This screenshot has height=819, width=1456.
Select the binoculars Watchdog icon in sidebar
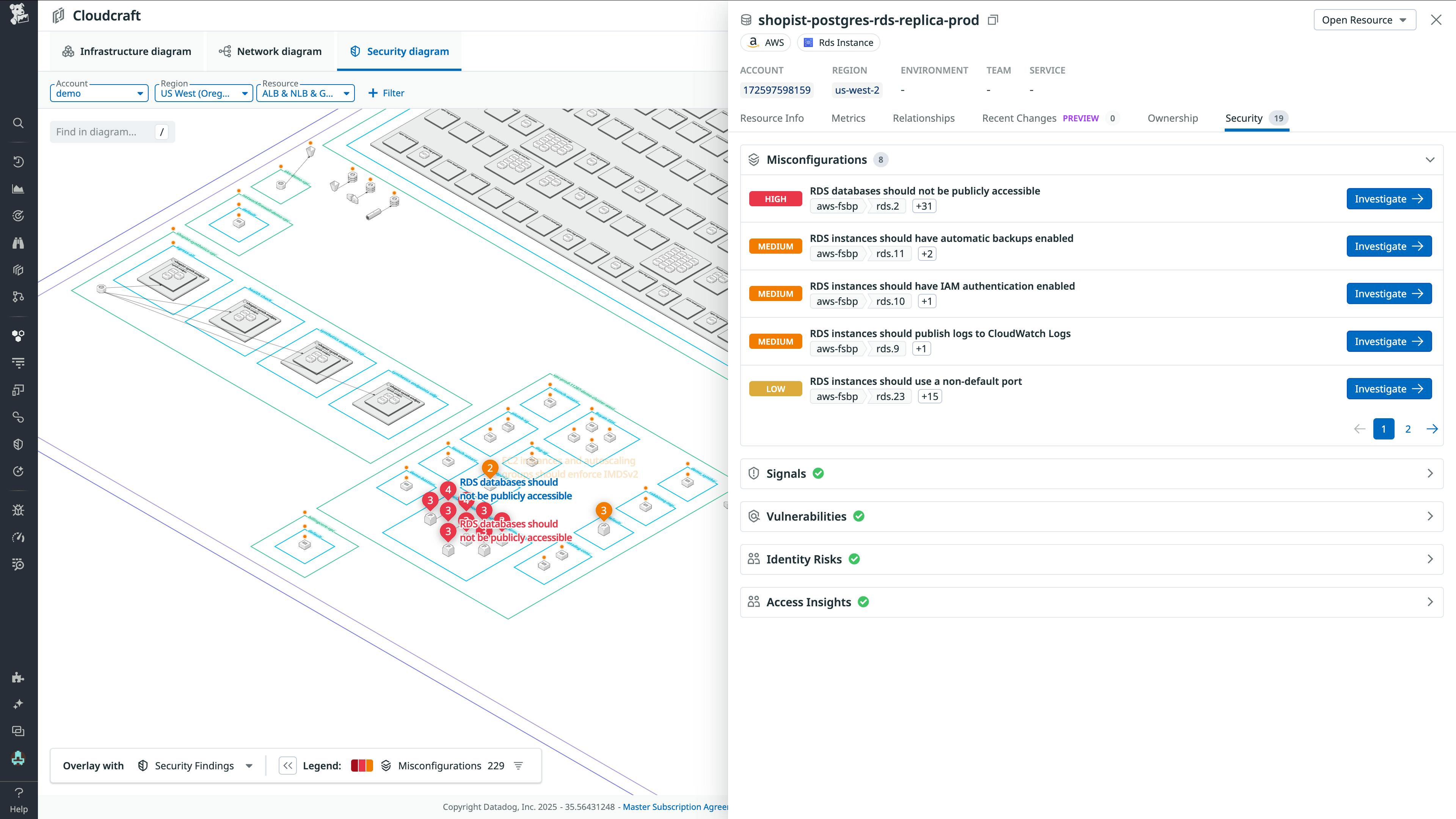pyautogui.click(x=18, y=243)
